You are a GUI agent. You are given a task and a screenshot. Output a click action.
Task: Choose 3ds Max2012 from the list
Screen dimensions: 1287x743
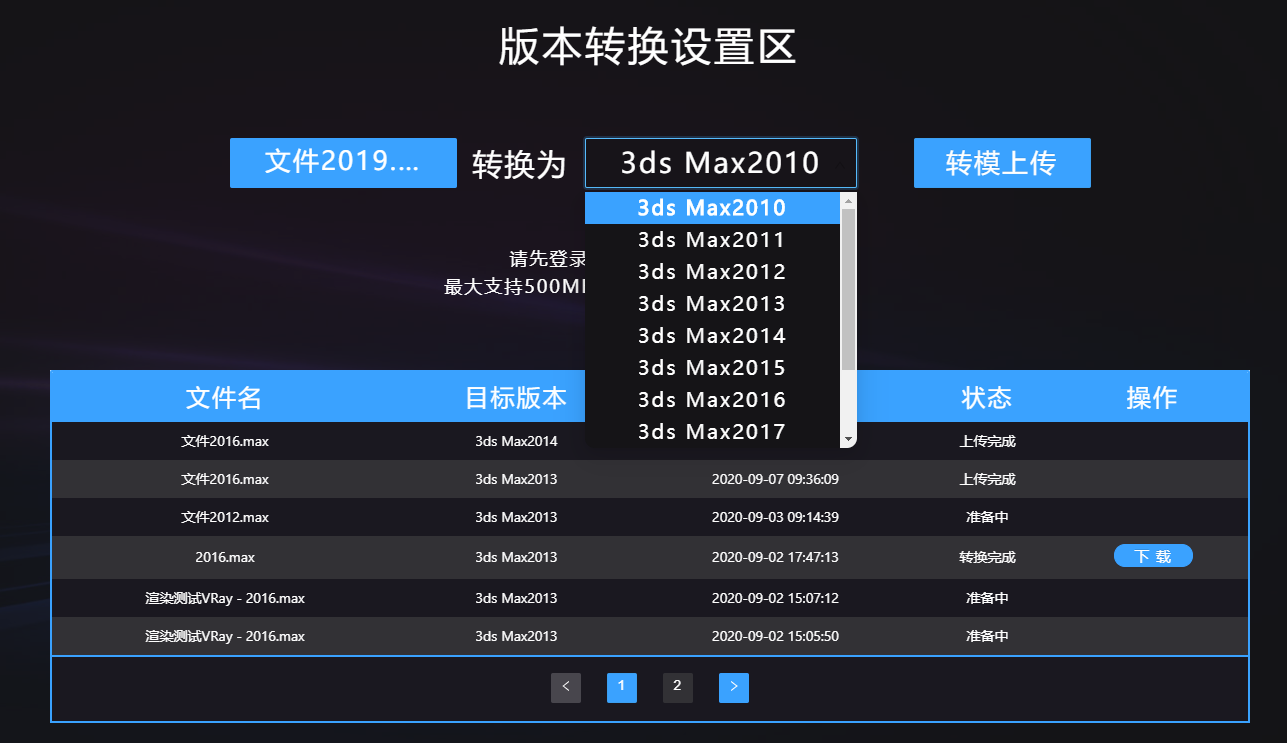tap(712, 272)
